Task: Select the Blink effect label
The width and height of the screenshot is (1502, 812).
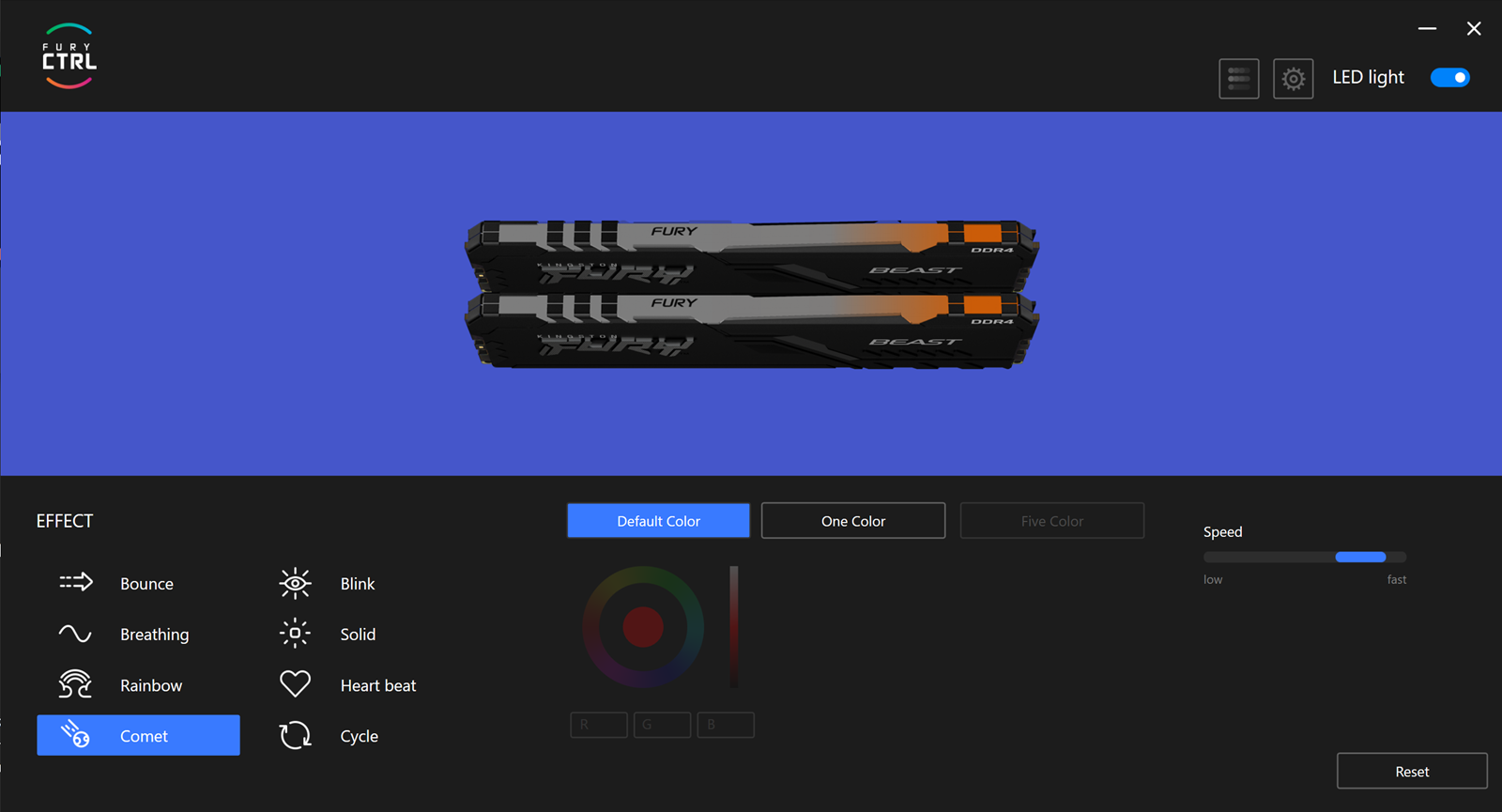Action: 358,584
